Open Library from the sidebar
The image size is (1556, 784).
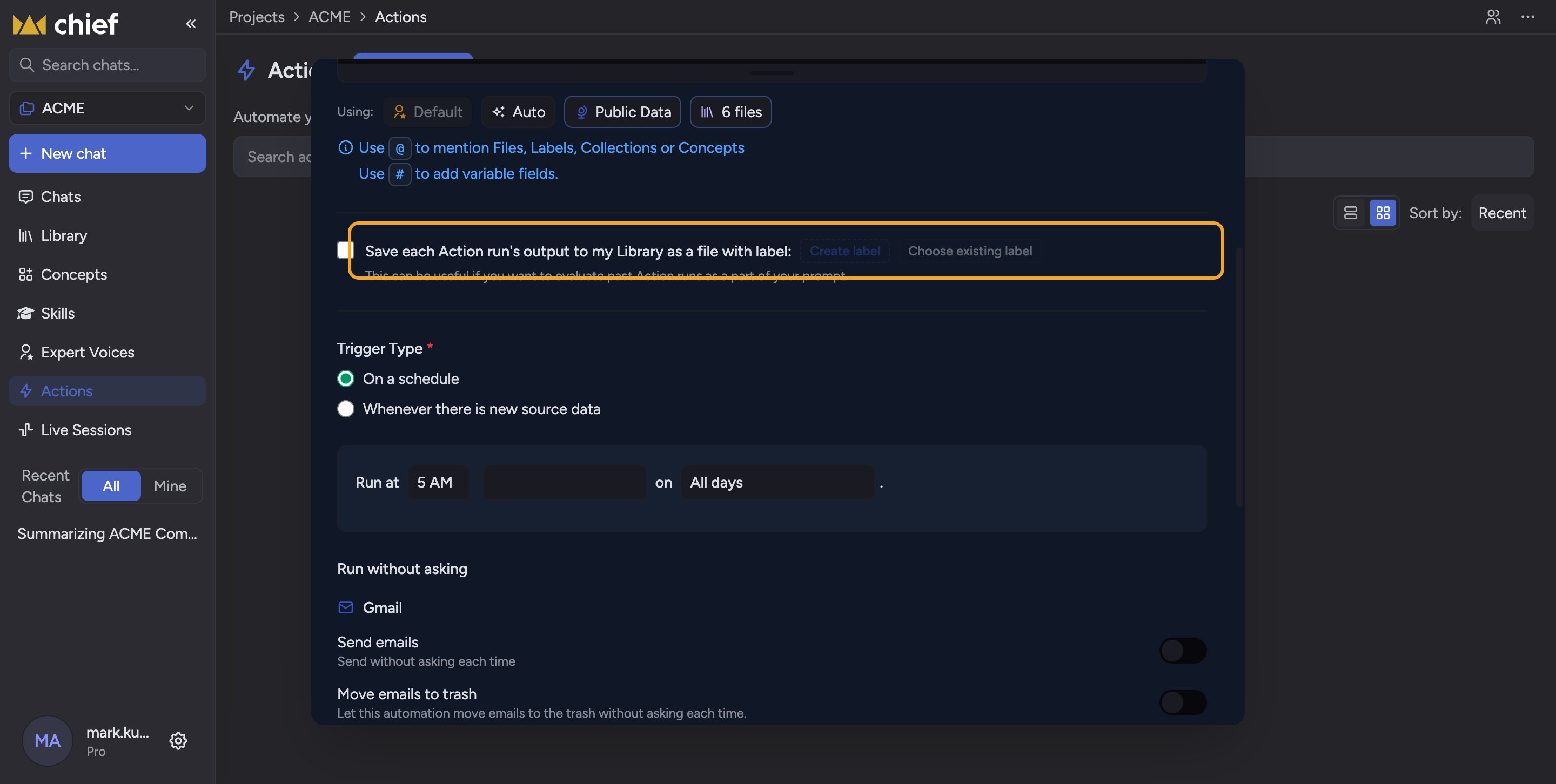[x=108, y=235]
